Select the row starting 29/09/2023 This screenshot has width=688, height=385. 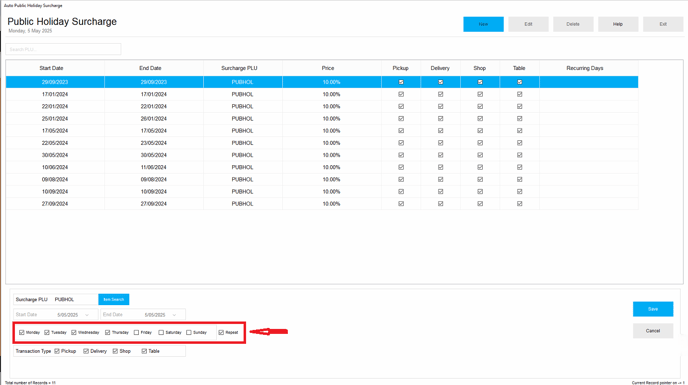[x=322, y=82]
